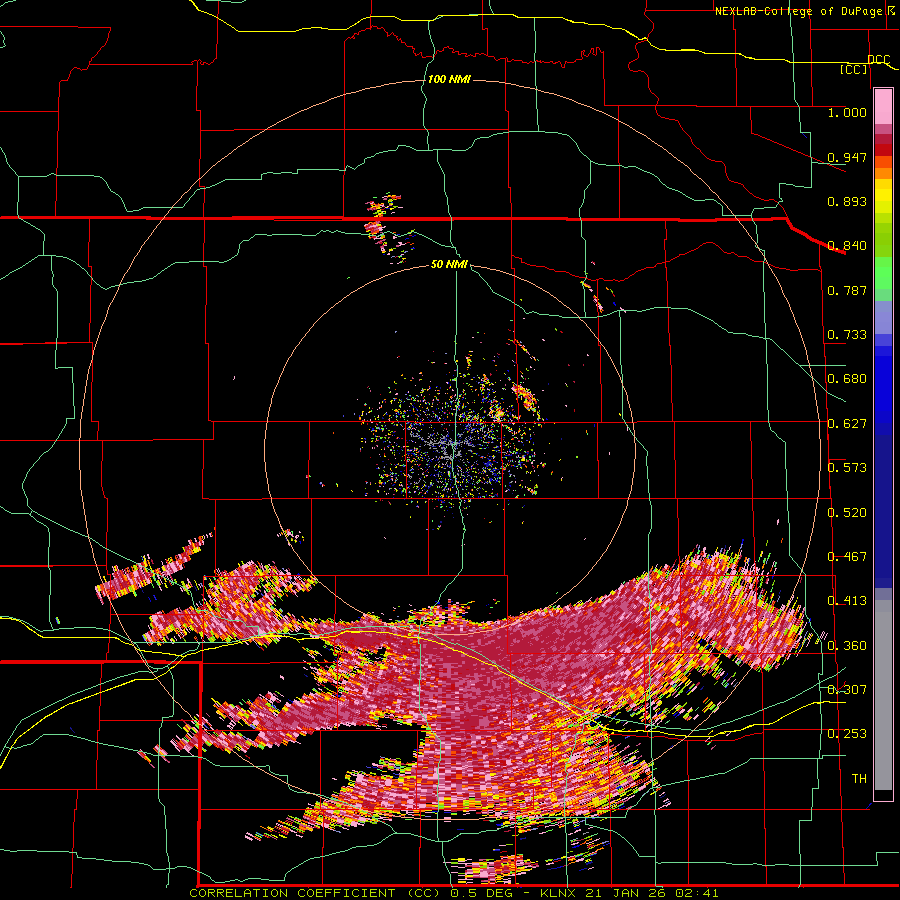
Task: Click the 0.893 scale value
Action: [847, 201]
